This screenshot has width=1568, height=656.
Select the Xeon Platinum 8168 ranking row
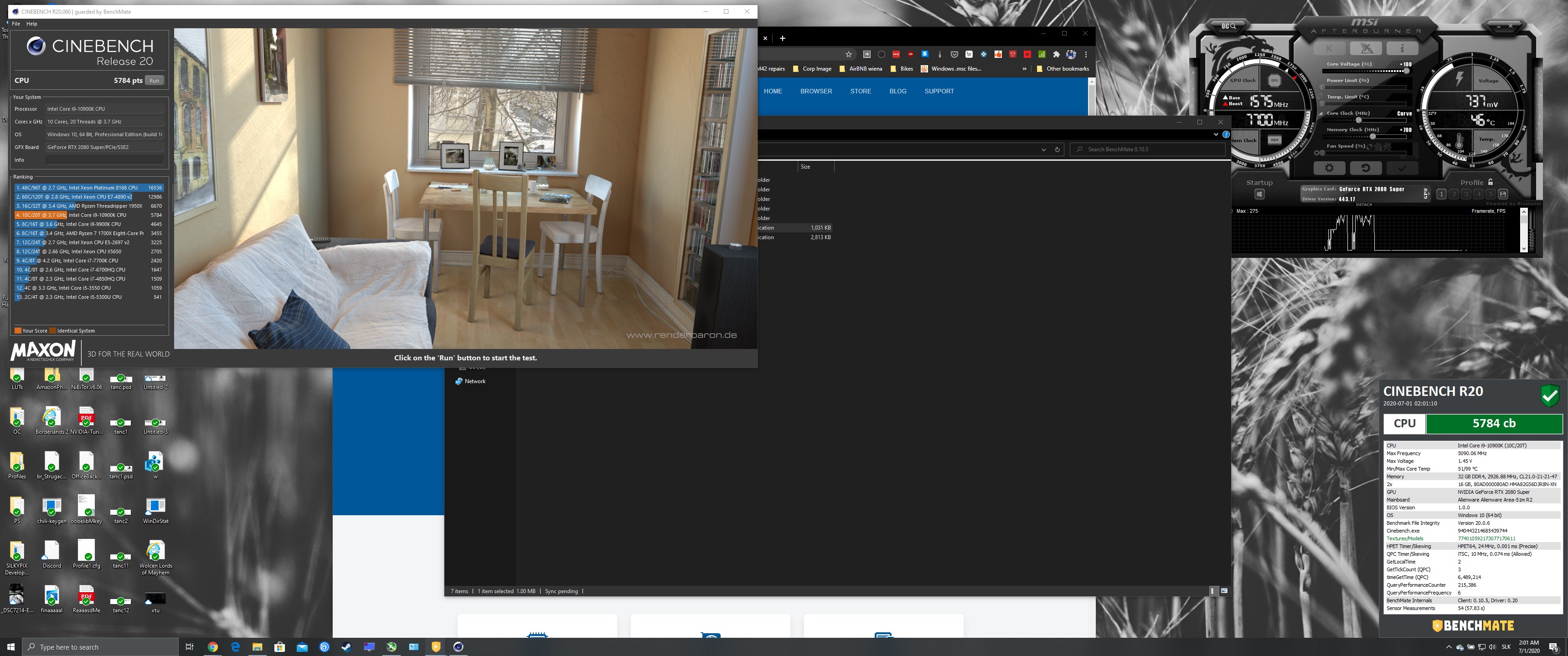coord(89,188)
